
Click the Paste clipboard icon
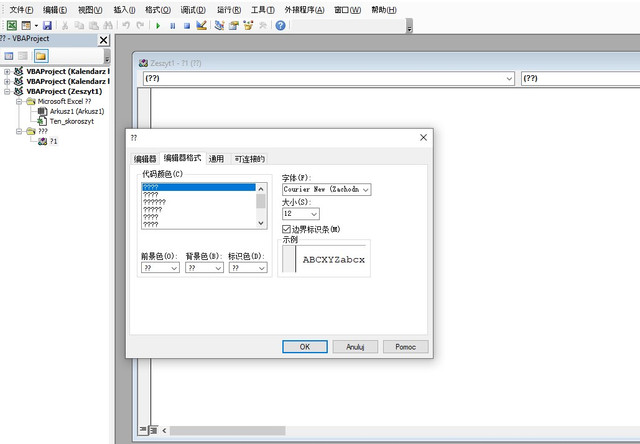[x=93, y=25]
